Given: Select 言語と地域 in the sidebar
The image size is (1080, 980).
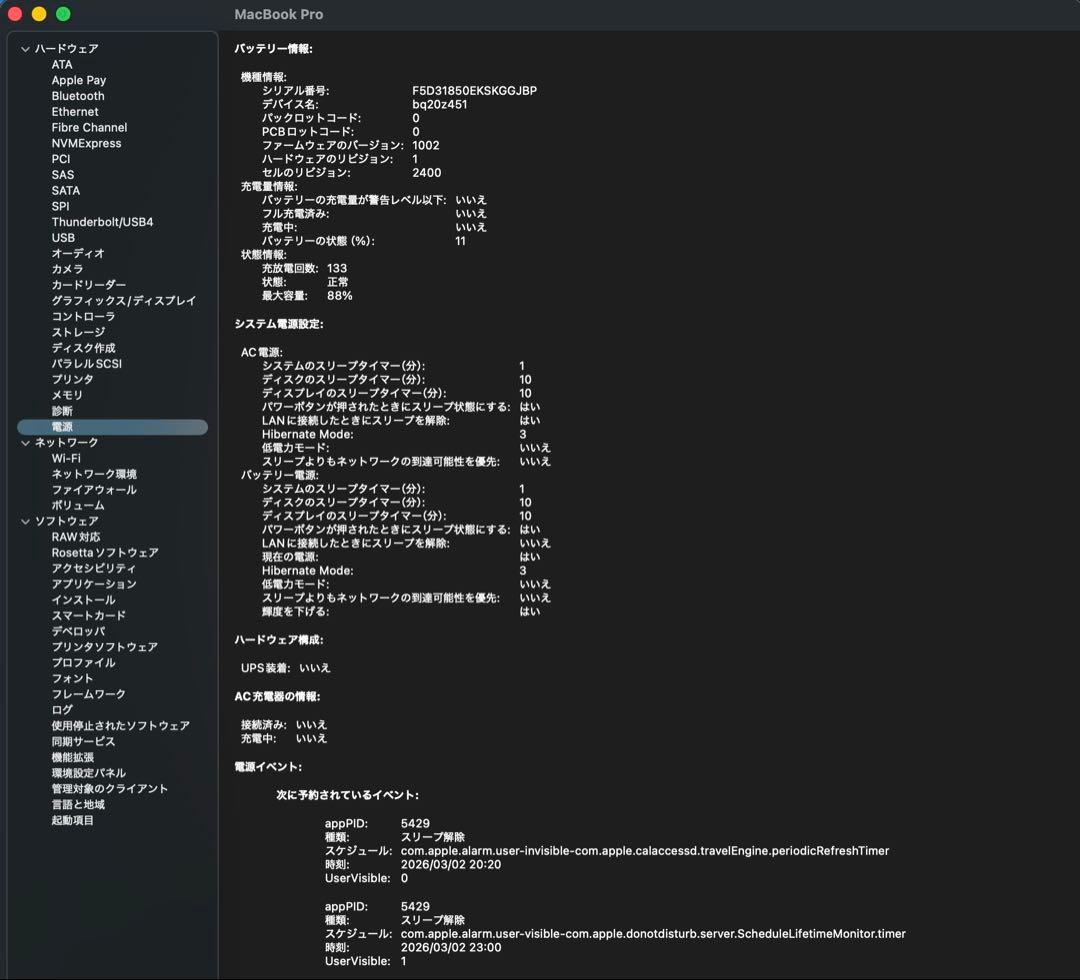Looking at the screenshot, I should coord(79,805).
